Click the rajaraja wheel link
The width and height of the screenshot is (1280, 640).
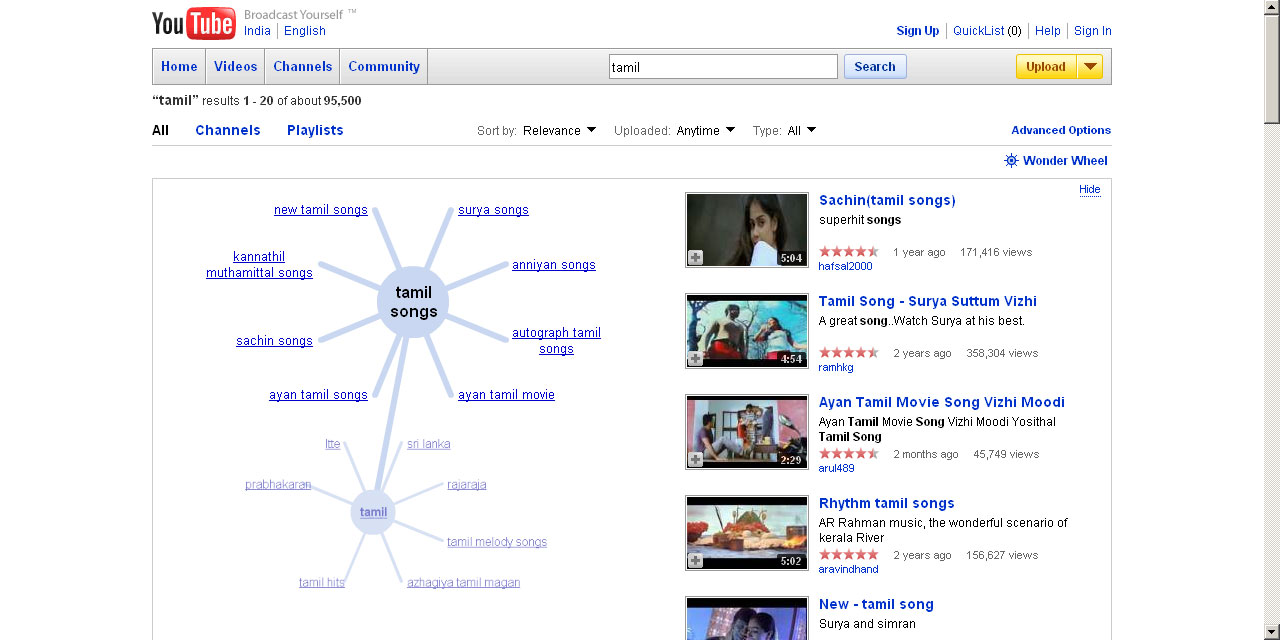[x=467, y=485]
